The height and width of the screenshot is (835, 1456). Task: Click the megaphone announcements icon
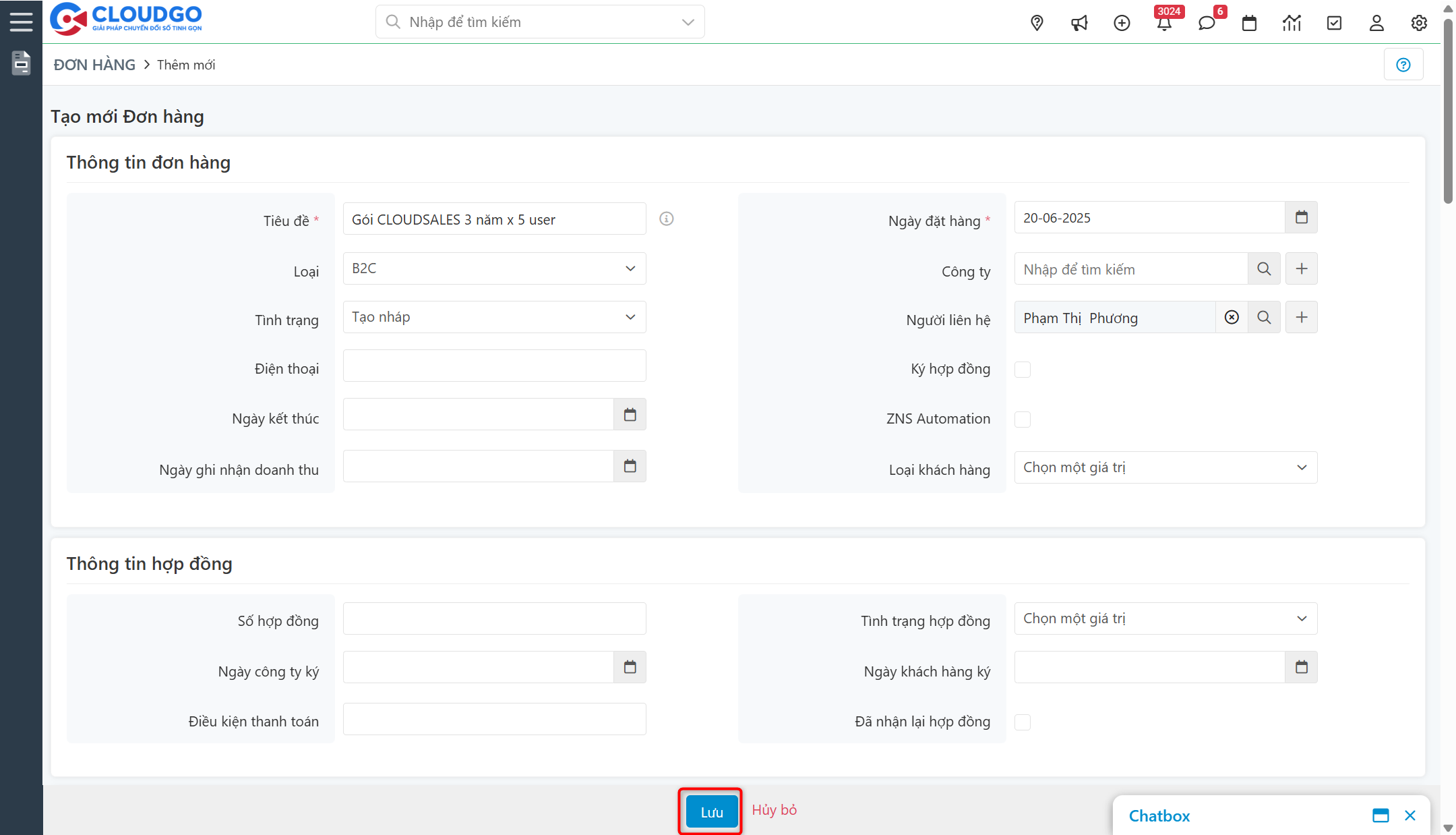(x=1079, y=23)
